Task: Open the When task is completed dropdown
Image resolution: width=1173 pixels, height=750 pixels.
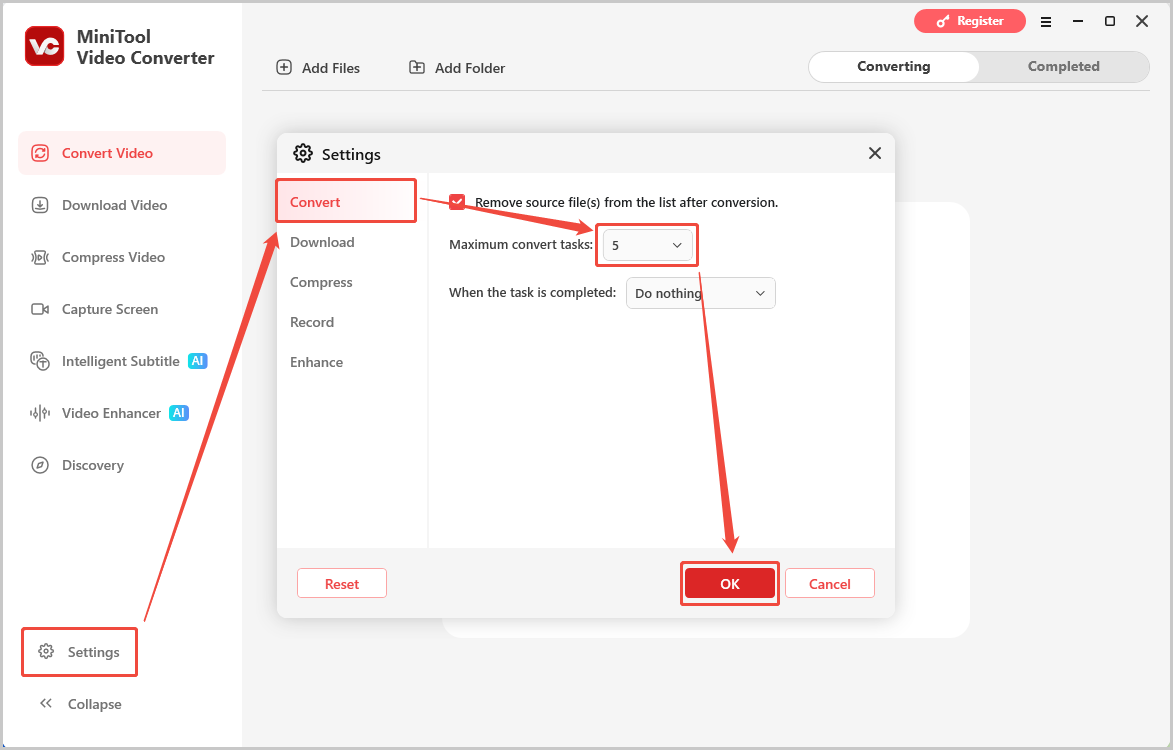Action: coord(701,293)
